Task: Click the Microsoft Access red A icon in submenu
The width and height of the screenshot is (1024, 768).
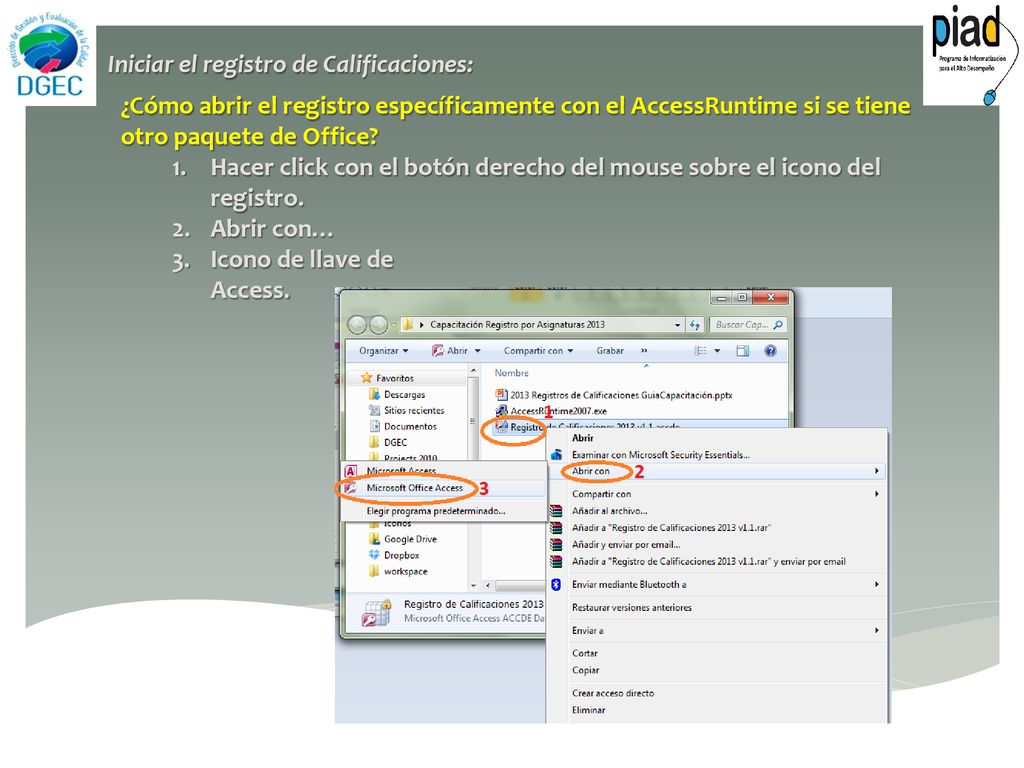Action: (351, 471)
